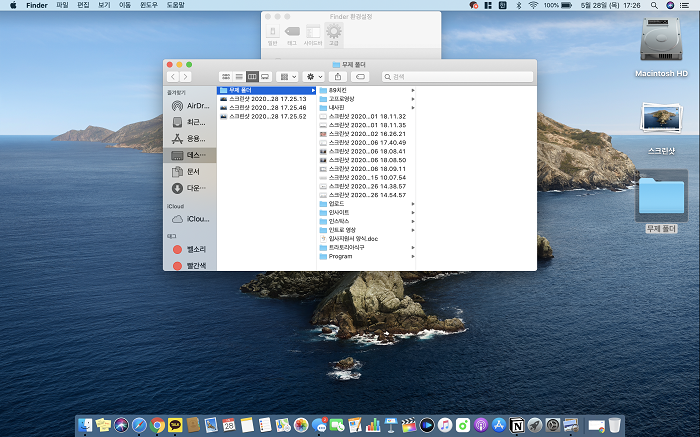The image size is (700, 437).
Task: Open Documents (문서) in the sidebar
Action: pos(190,172)
